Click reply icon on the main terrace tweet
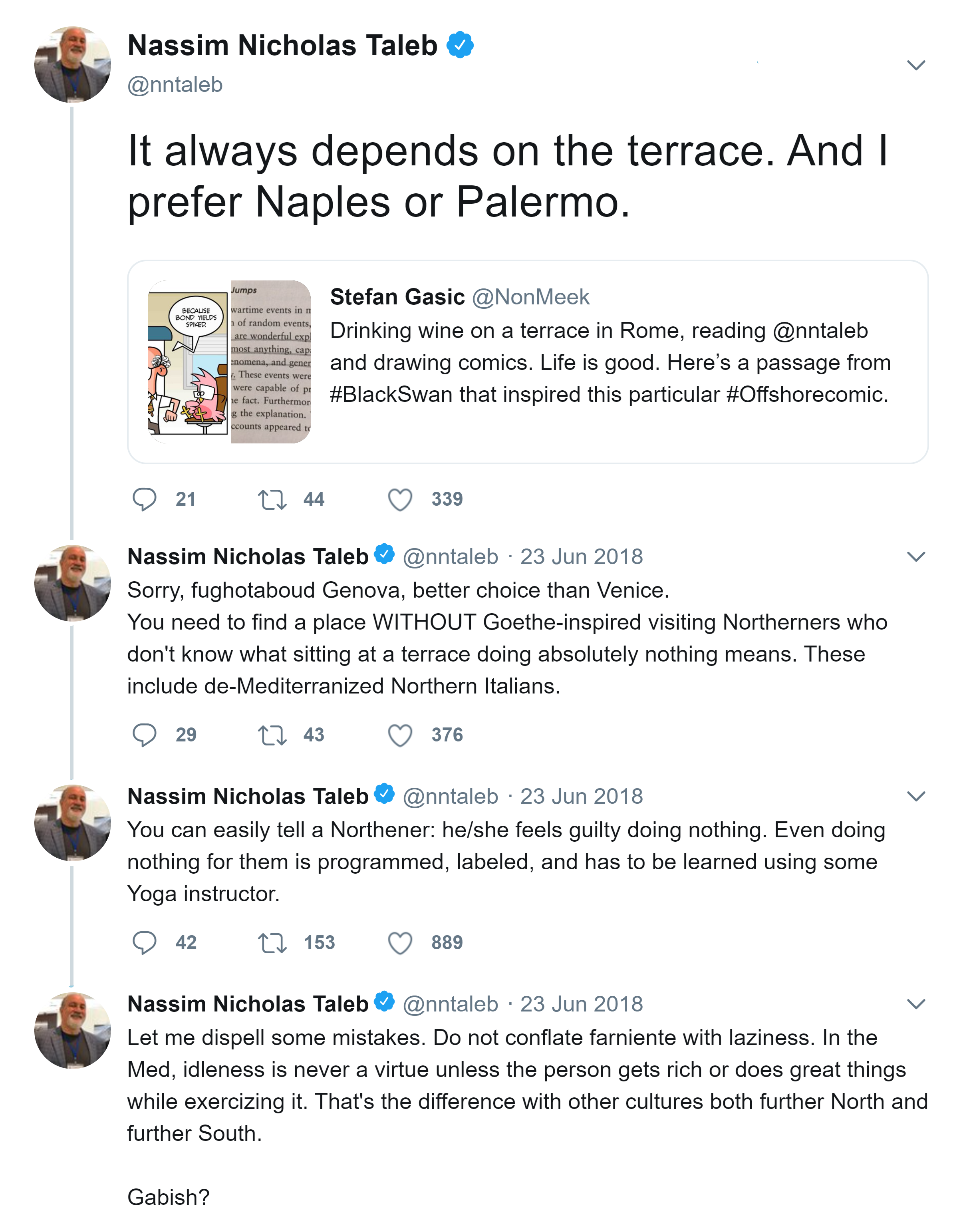Screen dimensions: 961x1232 click(x=144, y=499)
